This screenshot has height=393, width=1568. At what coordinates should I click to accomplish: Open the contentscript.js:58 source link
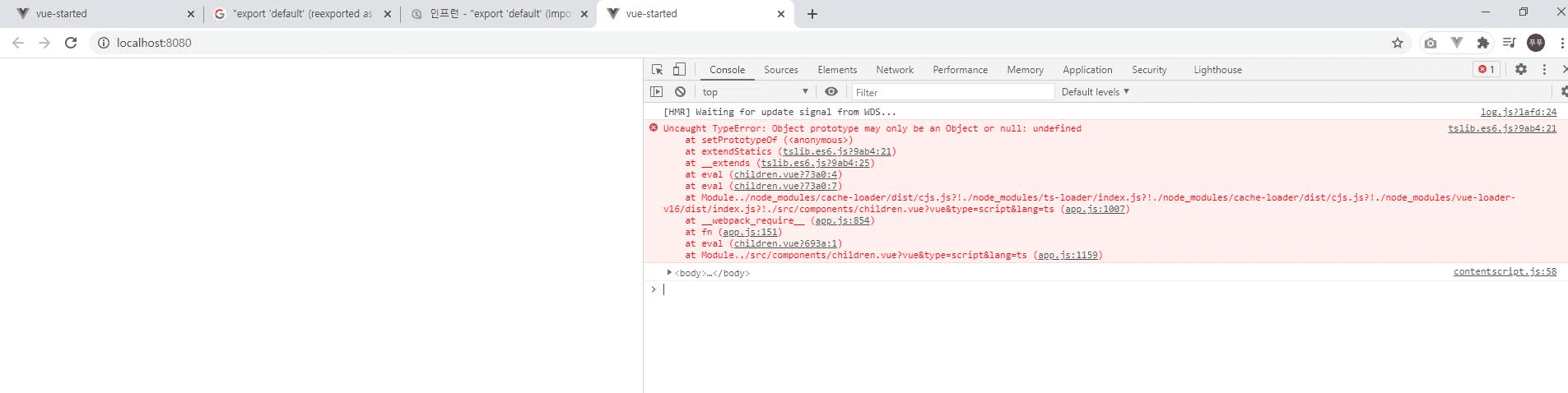pyautogui.click(x=1505, y=271)
